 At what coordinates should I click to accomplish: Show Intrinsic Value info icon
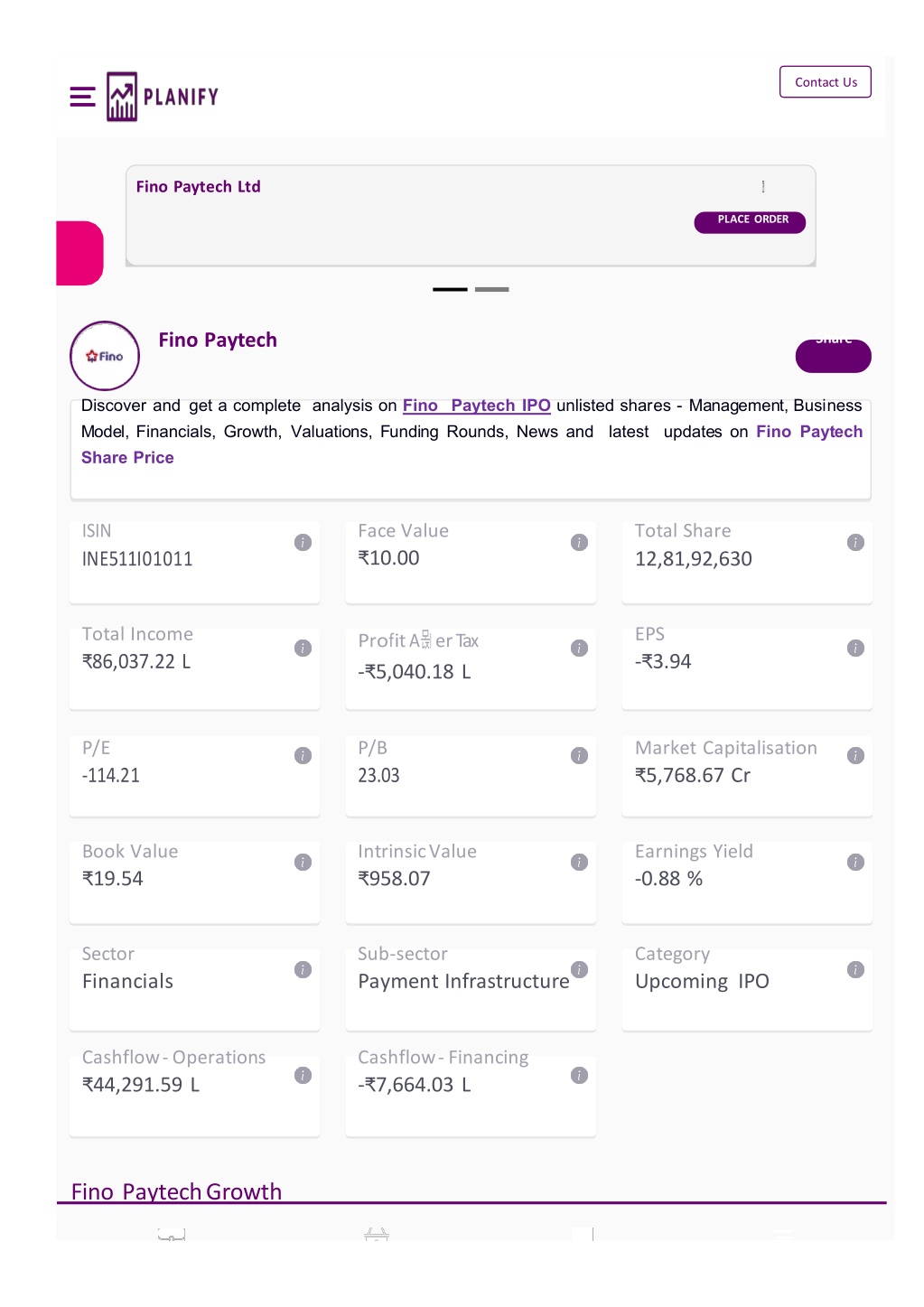click(x=579, y=862)
